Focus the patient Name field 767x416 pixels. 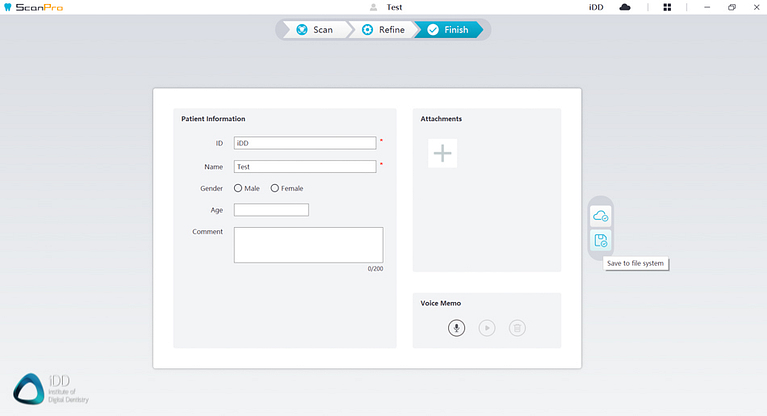tap(305, 167)
